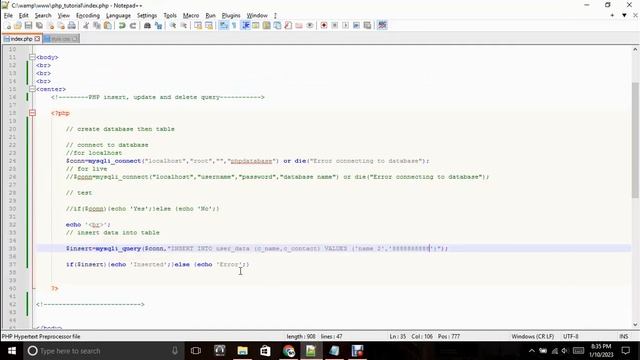The height and width of the screenshot is (360, 640).
Task: Open File Explorer from taskbar
Action: coord(242,351)
